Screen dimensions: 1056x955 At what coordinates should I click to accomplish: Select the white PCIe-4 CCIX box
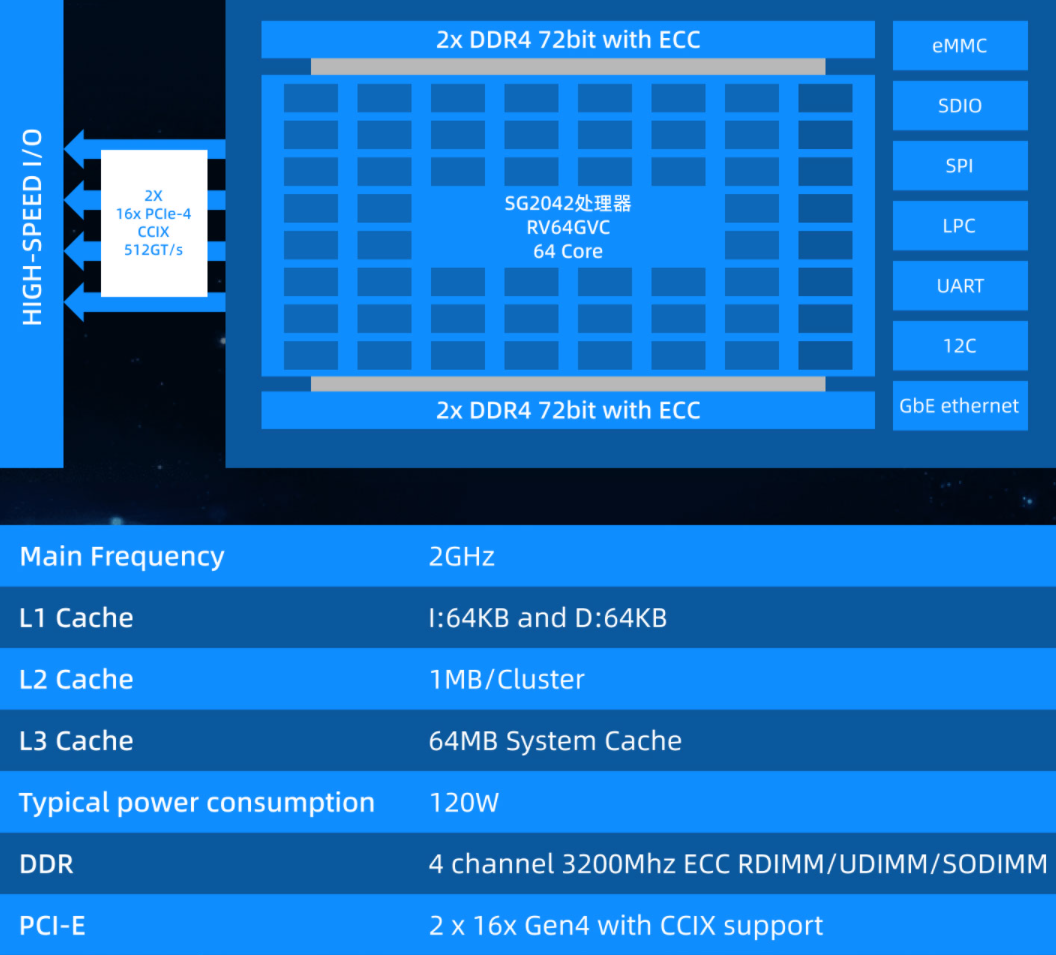[154, 223]
